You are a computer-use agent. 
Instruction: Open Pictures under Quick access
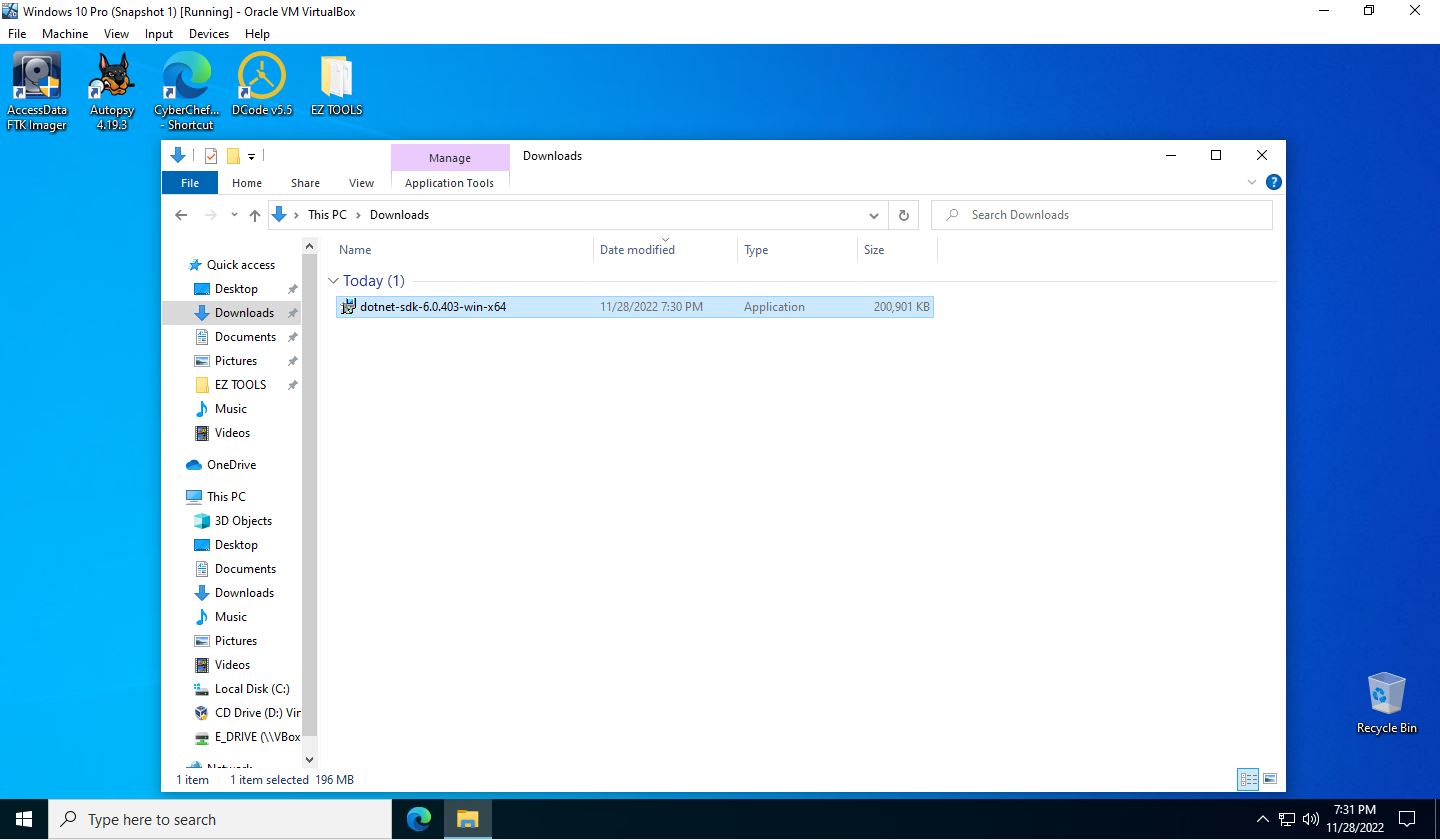[236, 361]
